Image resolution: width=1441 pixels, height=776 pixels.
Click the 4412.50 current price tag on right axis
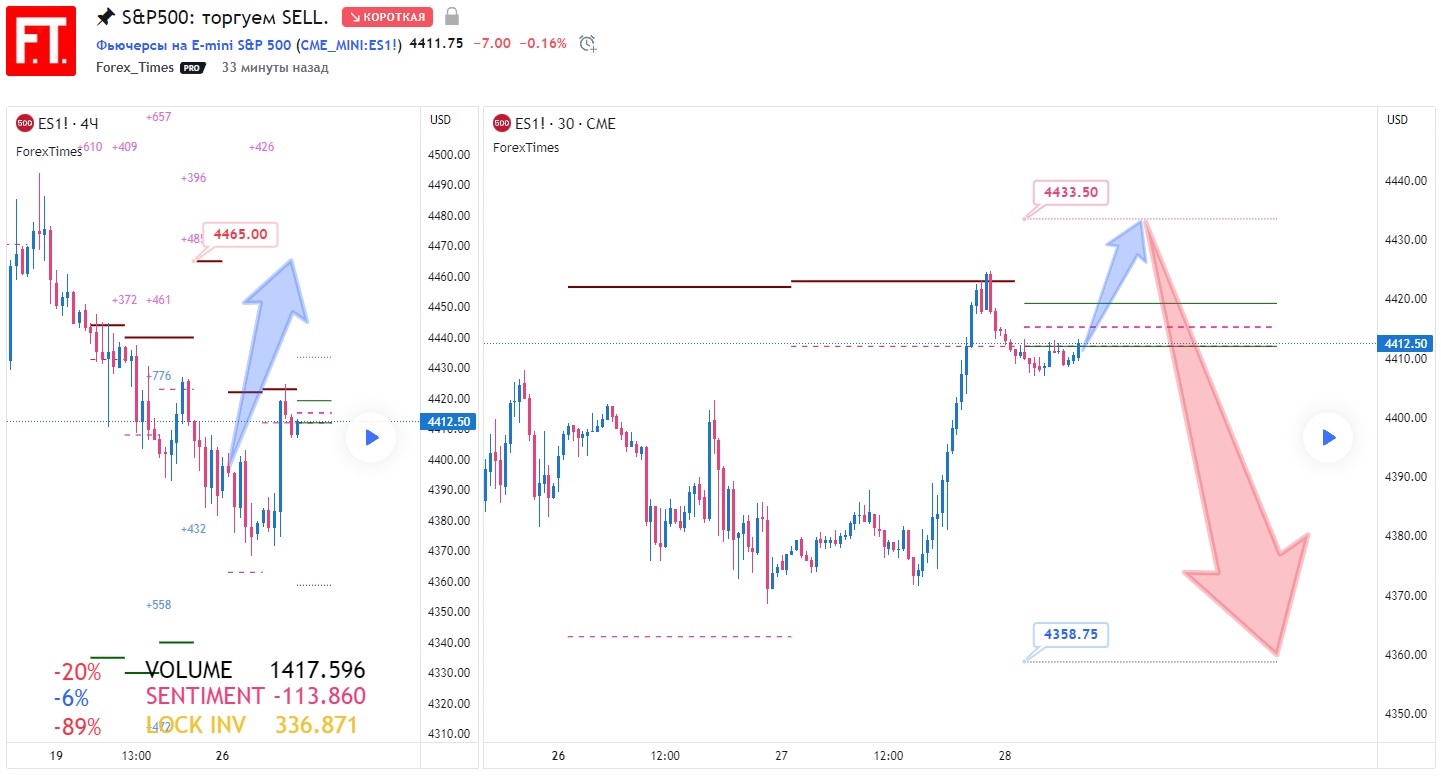tap(1404, 344)
